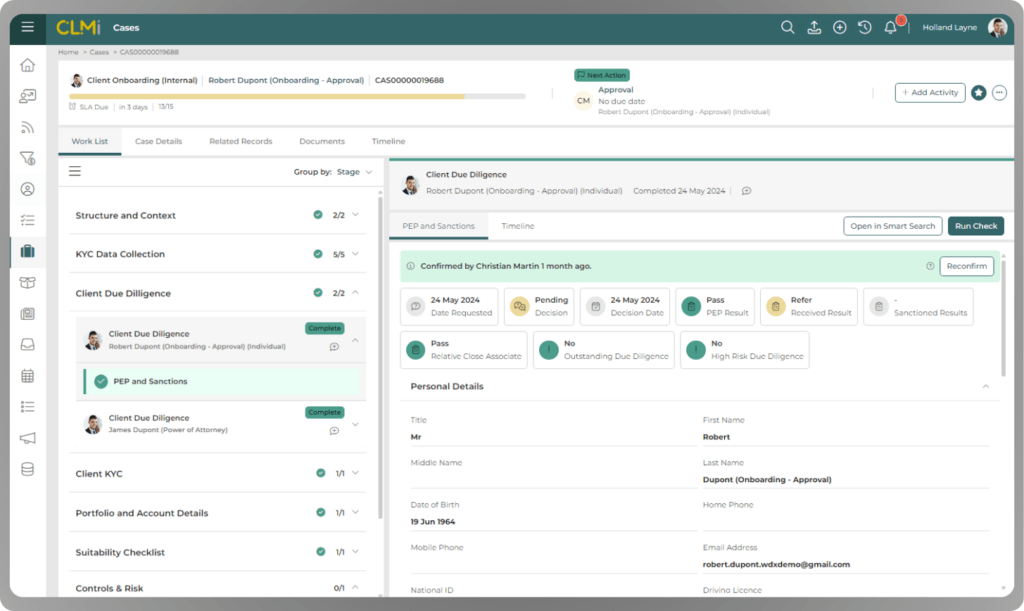The height and width of the screenshot is (611, 1024).
Task: Open the checklist tasks icon in left sidebar
Action: (x=27, y=220)
